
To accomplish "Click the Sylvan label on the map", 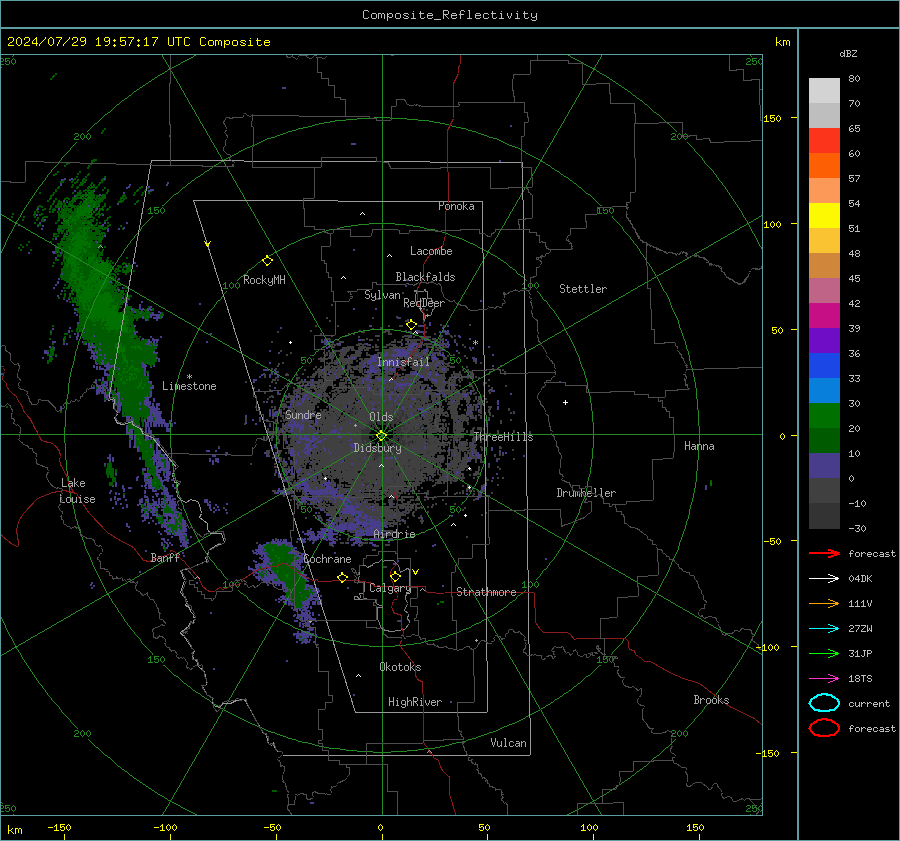I will coord(382,295).
